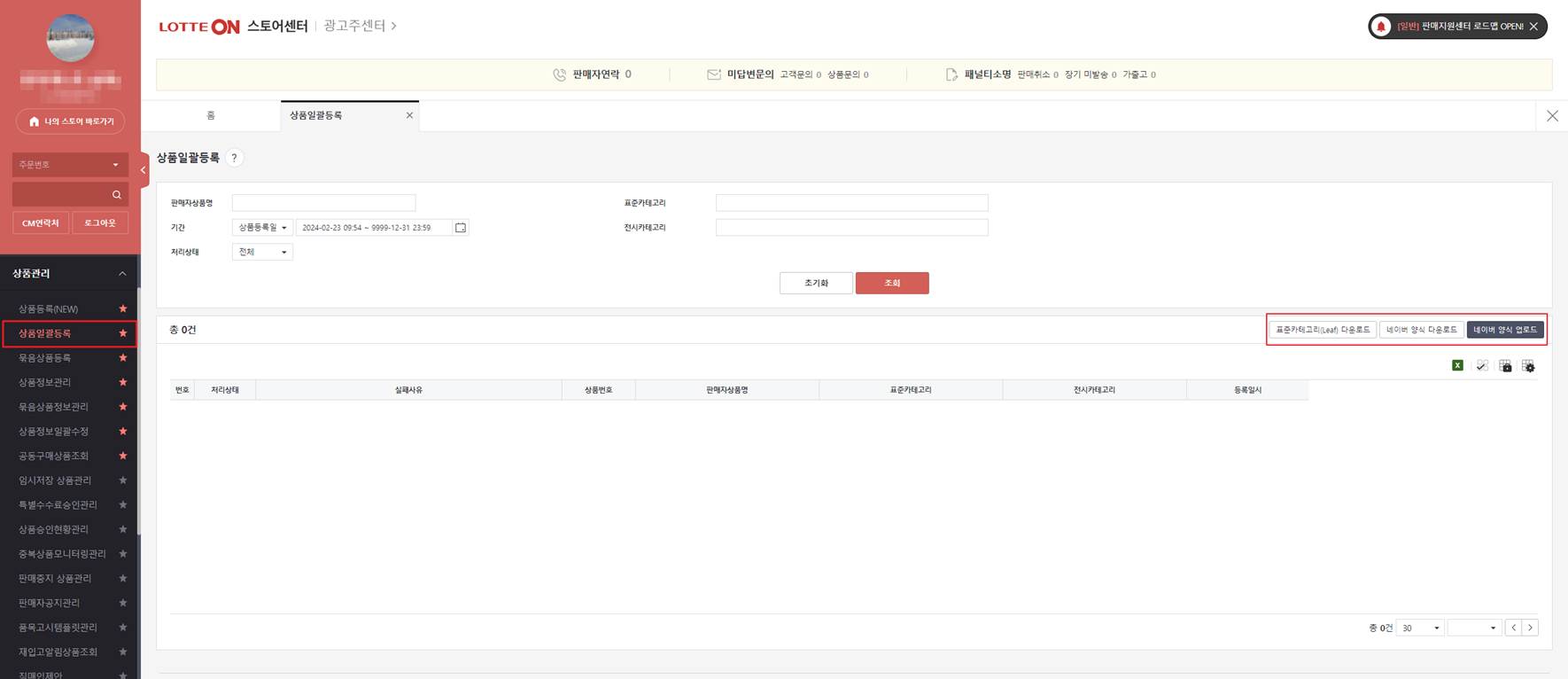Open the 상품등록일 period type dropdown
This screenshot has height=679, width=1568.
click(262, 228)
